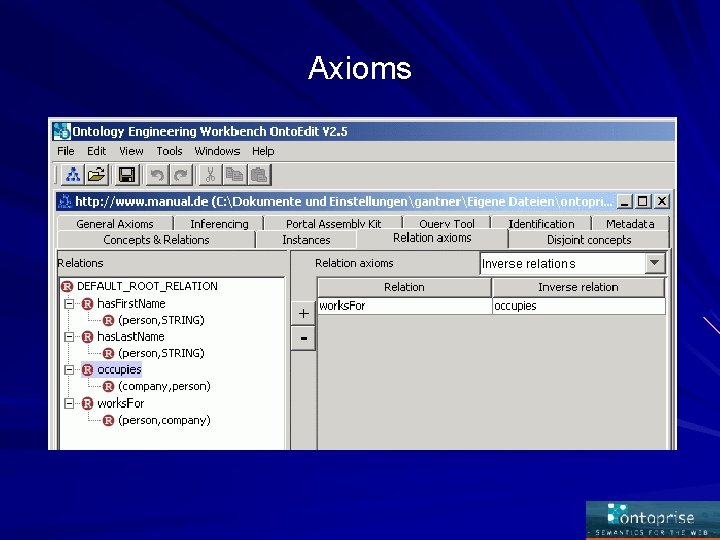This screenshot has width=720, height=540.
Task: Click the R icon beside occupies
Action: coord(87,370)
